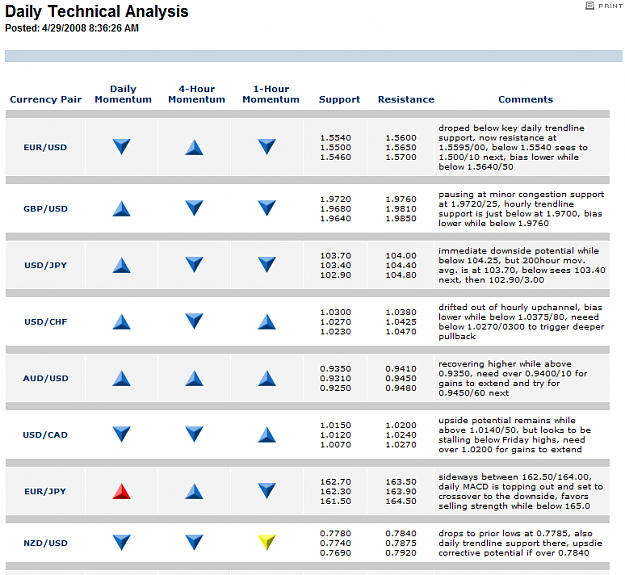Click USD/CAD 1-hour momentum up arrow
The image size is (625, 575).
pyautogui.click(x=267, y=435)
